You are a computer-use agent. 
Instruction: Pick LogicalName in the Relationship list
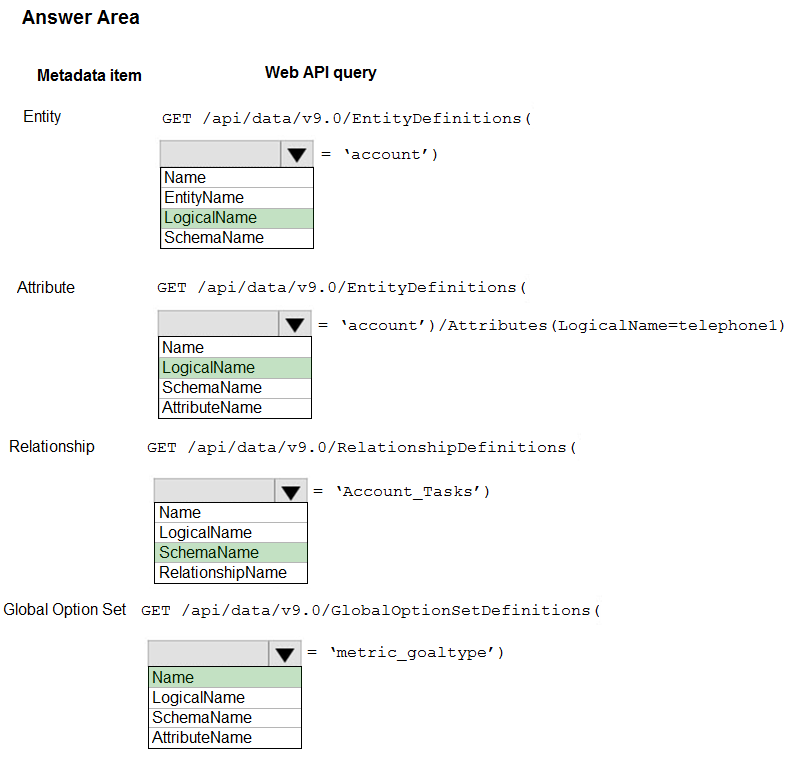click(231, 533)
